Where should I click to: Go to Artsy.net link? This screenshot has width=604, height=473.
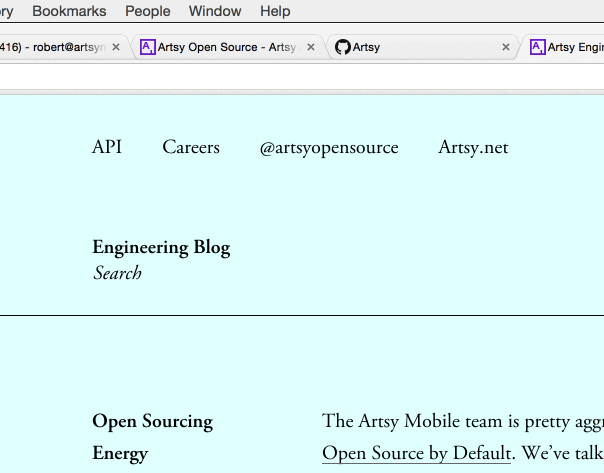pos(473,148)
